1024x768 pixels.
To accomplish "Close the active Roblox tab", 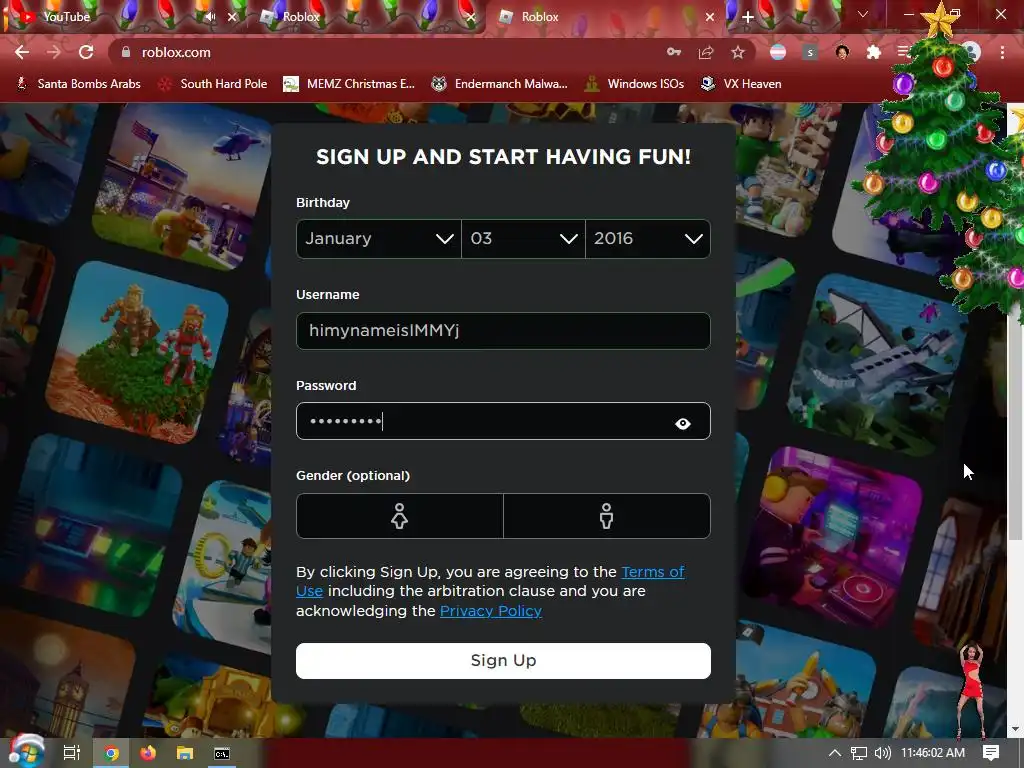I will click(x=710, y=17).
